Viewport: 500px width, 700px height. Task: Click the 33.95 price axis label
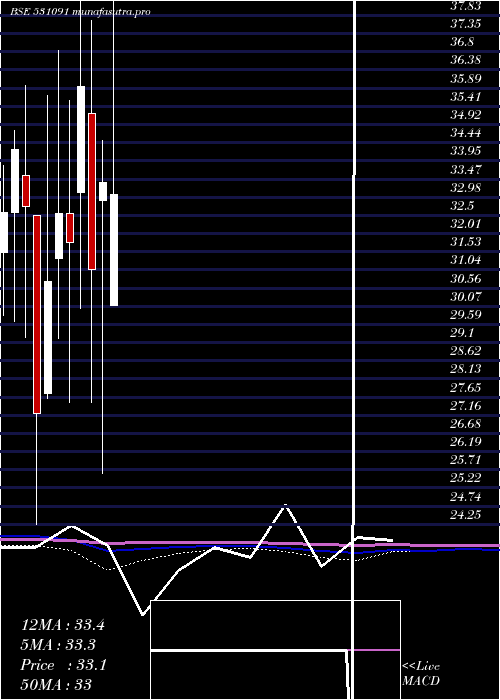[x=466, y=151]
